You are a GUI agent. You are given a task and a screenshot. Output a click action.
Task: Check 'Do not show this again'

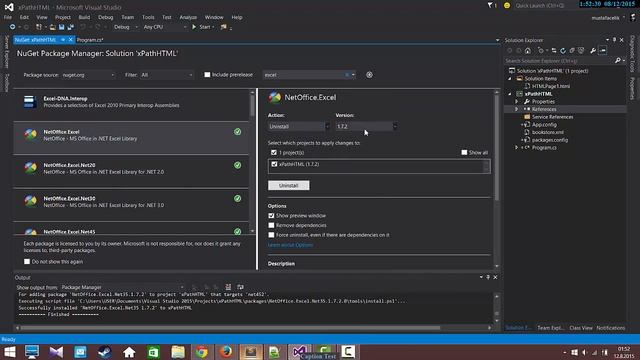coord(27,262)
